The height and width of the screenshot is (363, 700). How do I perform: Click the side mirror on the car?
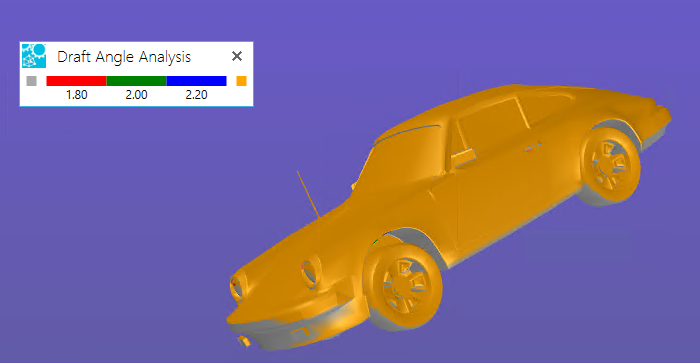[x=462, y=158]
